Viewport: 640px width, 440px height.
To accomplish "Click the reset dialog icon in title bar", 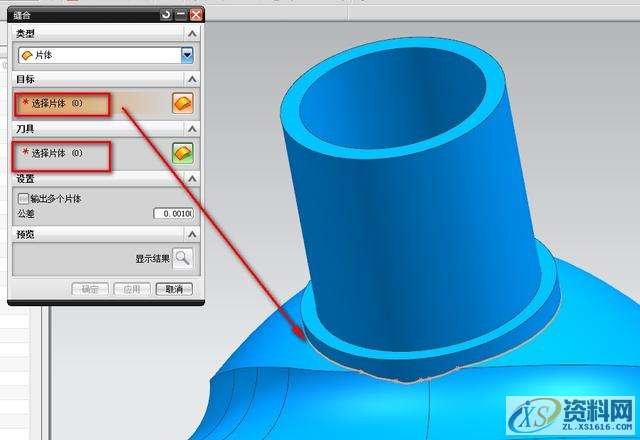I will pos(165,15).
